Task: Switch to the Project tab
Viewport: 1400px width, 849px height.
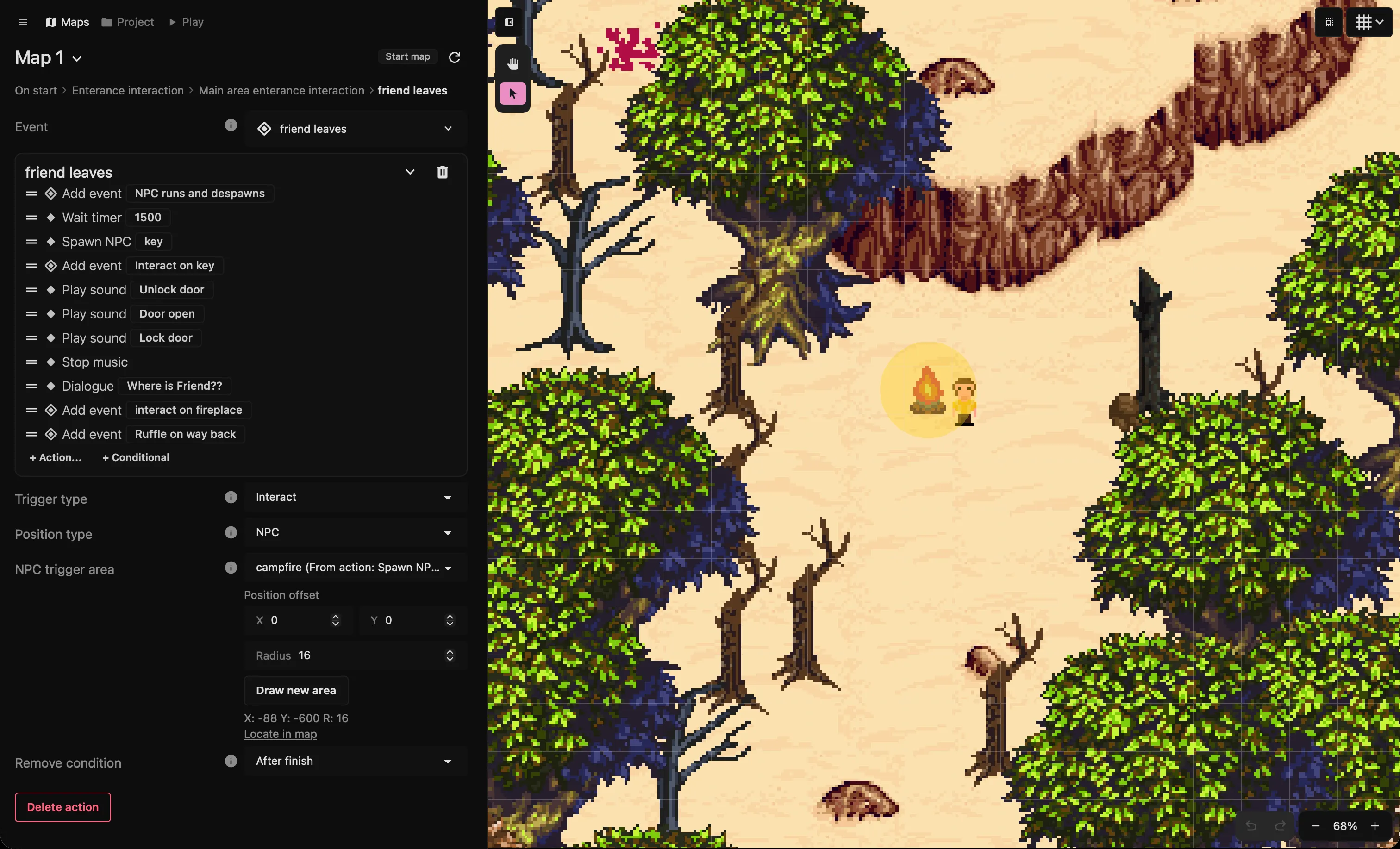Action: coord(128,22)
